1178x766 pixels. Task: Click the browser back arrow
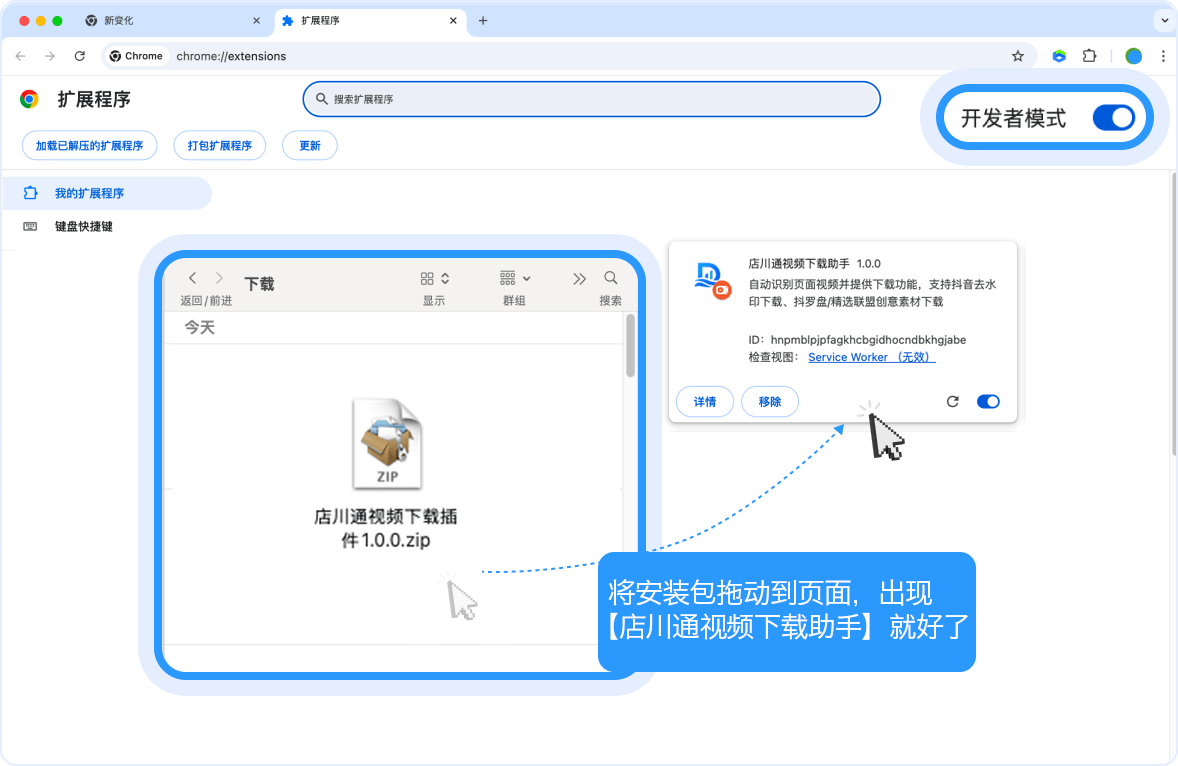(20, 56)
